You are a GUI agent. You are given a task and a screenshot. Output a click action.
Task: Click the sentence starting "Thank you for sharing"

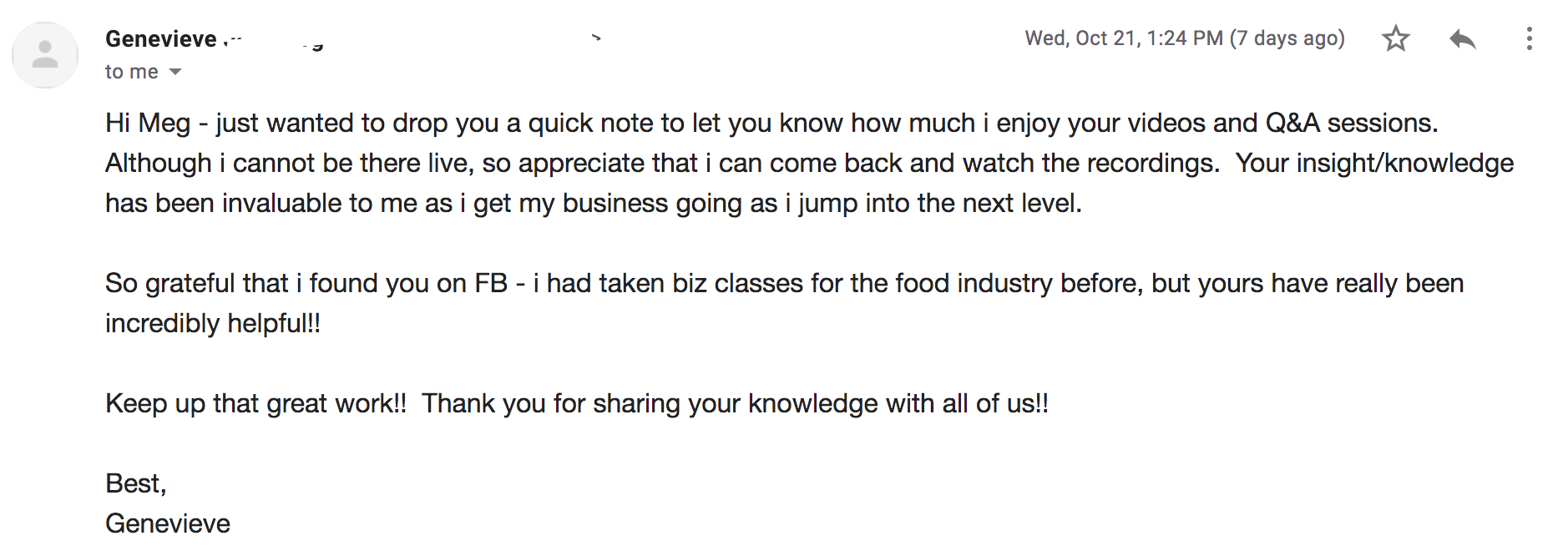[x=735, y=403]
